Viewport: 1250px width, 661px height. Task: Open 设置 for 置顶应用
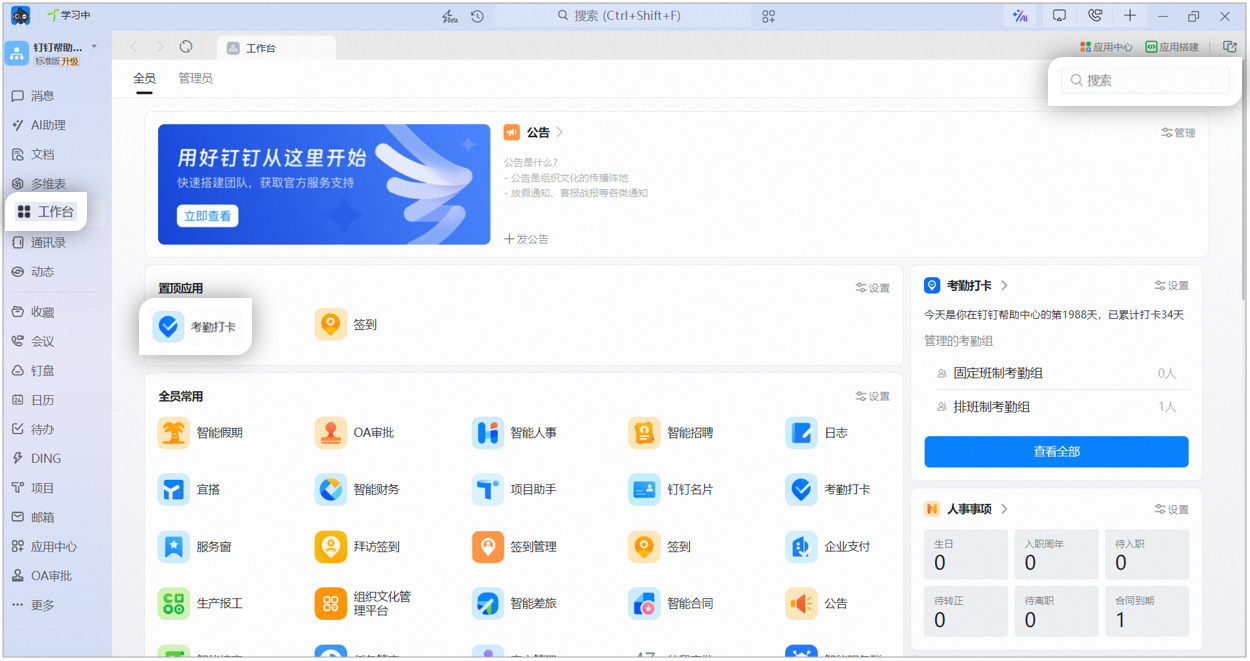(873, 288)
